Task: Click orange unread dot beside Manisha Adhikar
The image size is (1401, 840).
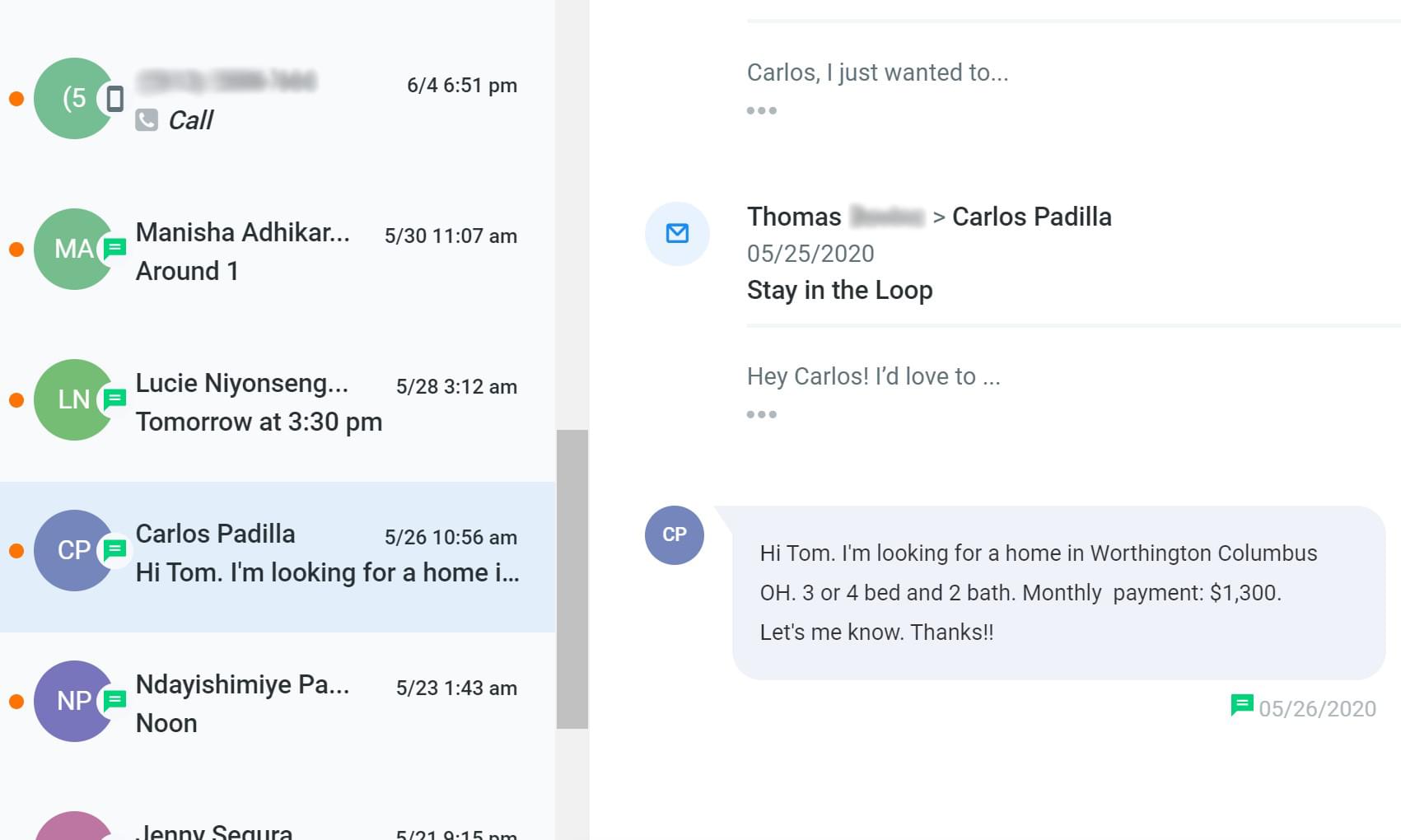Action: coord(16,250)
